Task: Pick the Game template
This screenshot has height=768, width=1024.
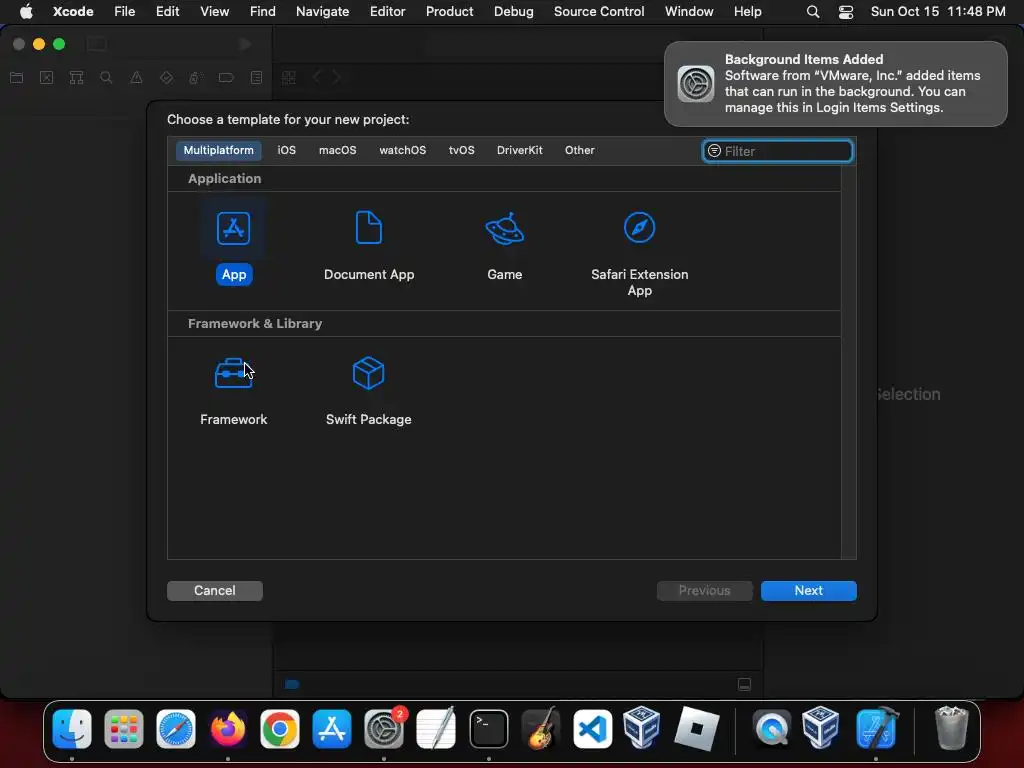Action: pyautogui.click(x=504, y=229)
